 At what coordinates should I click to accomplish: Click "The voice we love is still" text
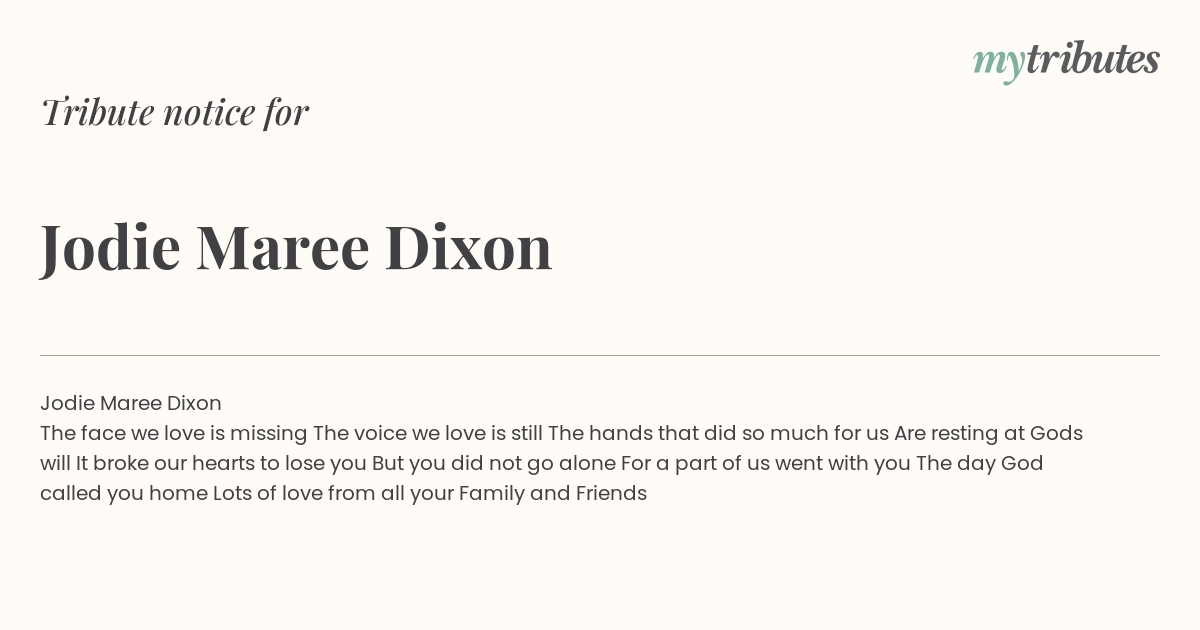tap(428, 433)
